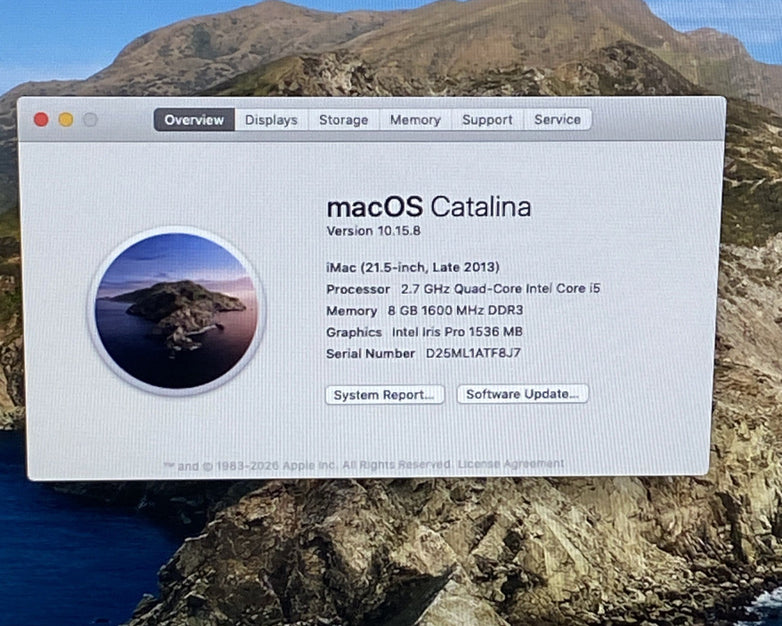Click the Apple Inc. copyright notice
782x626 pixels.
click(x=308, y=465)
